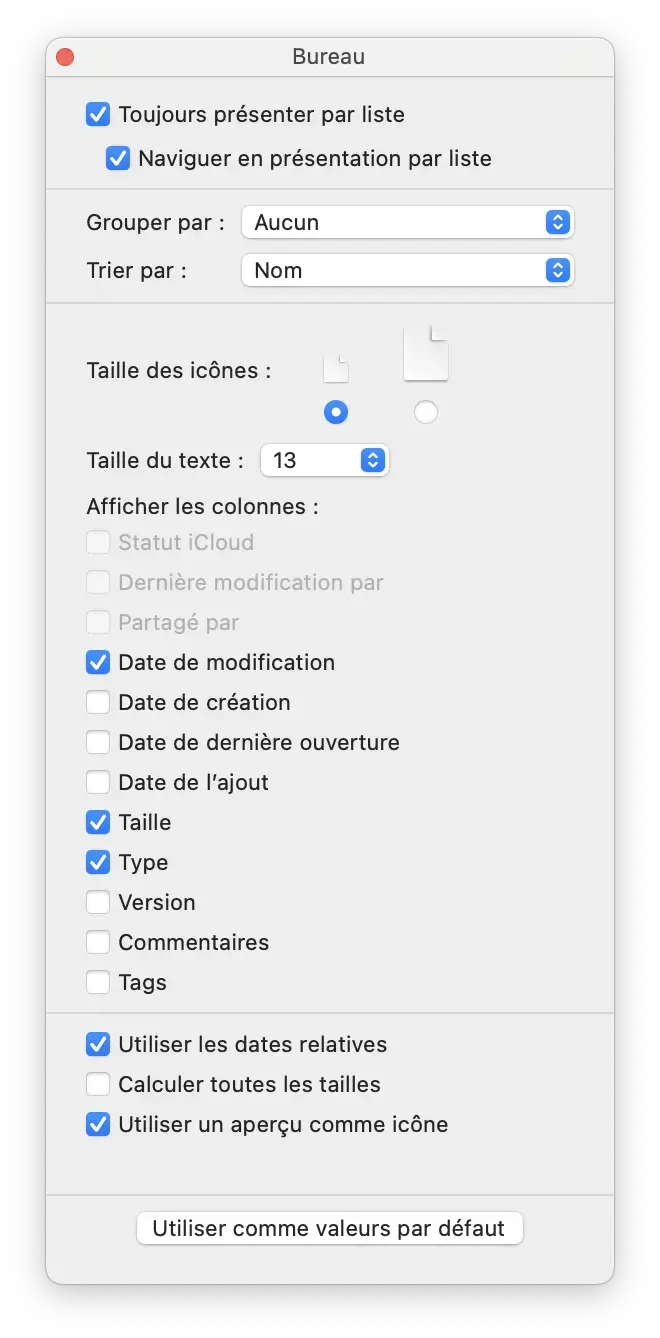This screenshot has height=1338, width=660.
Task: Uncheck the "Taille" column
Action: [x=98, y=822]
